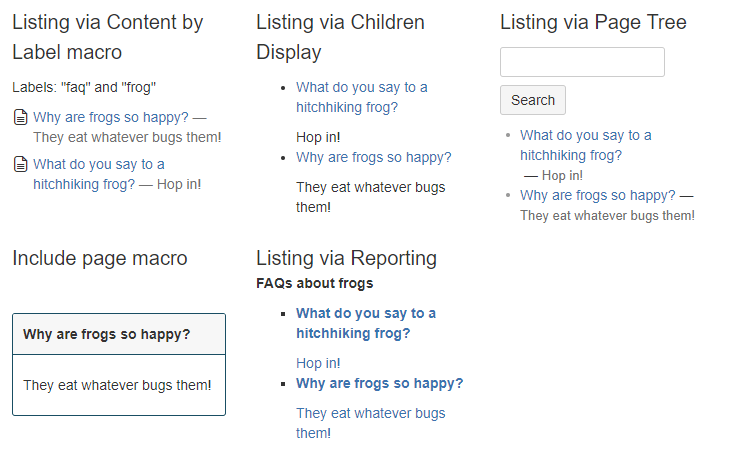Click the 'FAQs about frogs' title
Screen dimensions: 735x450
tap(315, 283)
